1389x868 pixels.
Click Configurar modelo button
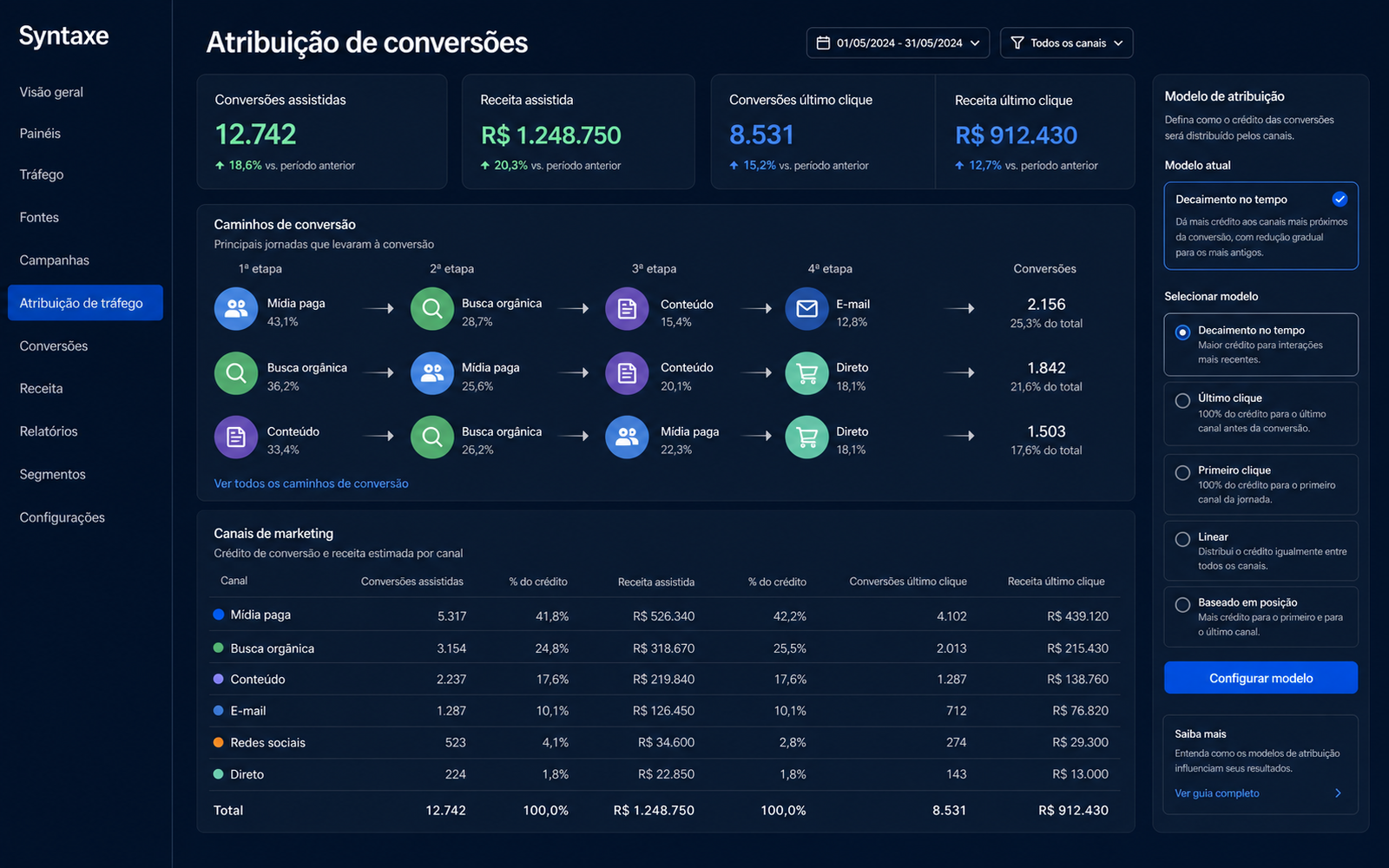(x=1261, y=678)
